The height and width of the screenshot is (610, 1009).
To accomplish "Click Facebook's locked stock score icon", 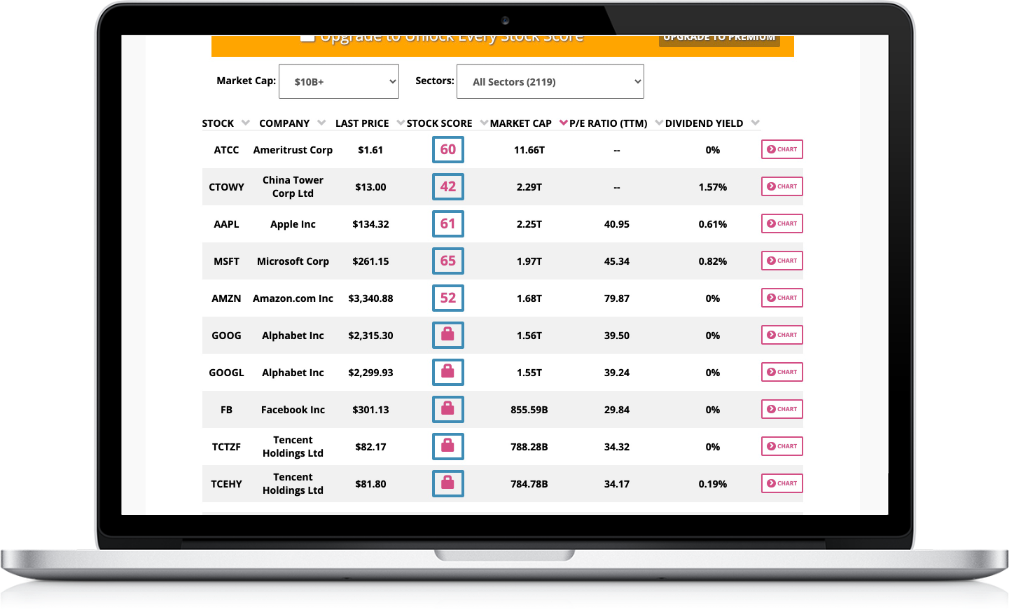I will click(x=447, y=409).
